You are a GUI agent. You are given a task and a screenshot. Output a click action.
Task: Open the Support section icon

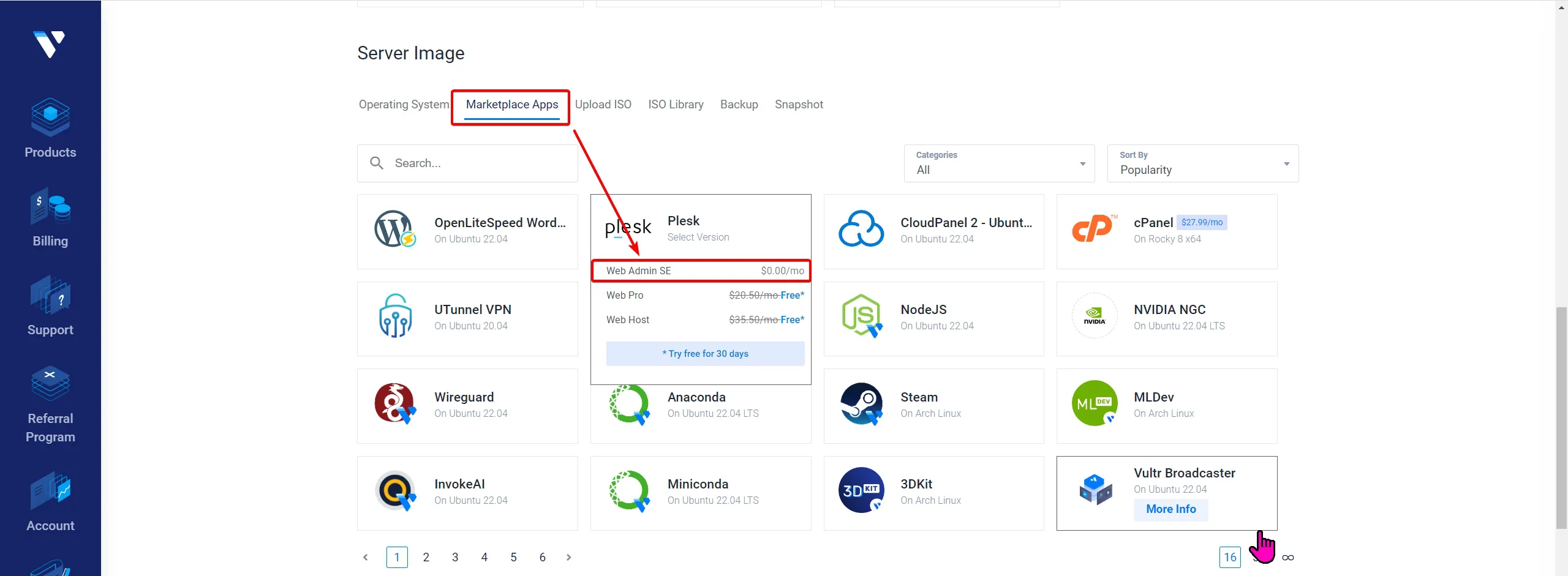click(50, 295)
